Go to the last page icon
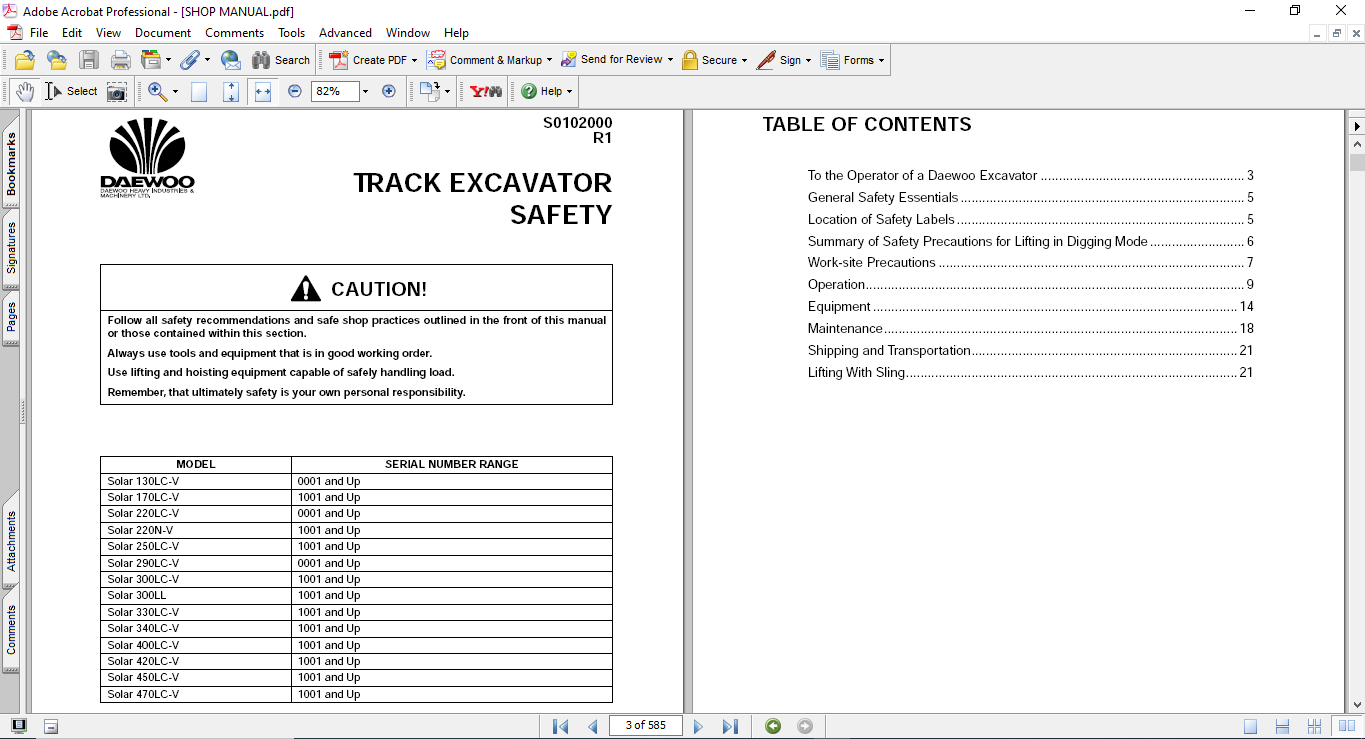1365x739 pixels. point(730,726)
